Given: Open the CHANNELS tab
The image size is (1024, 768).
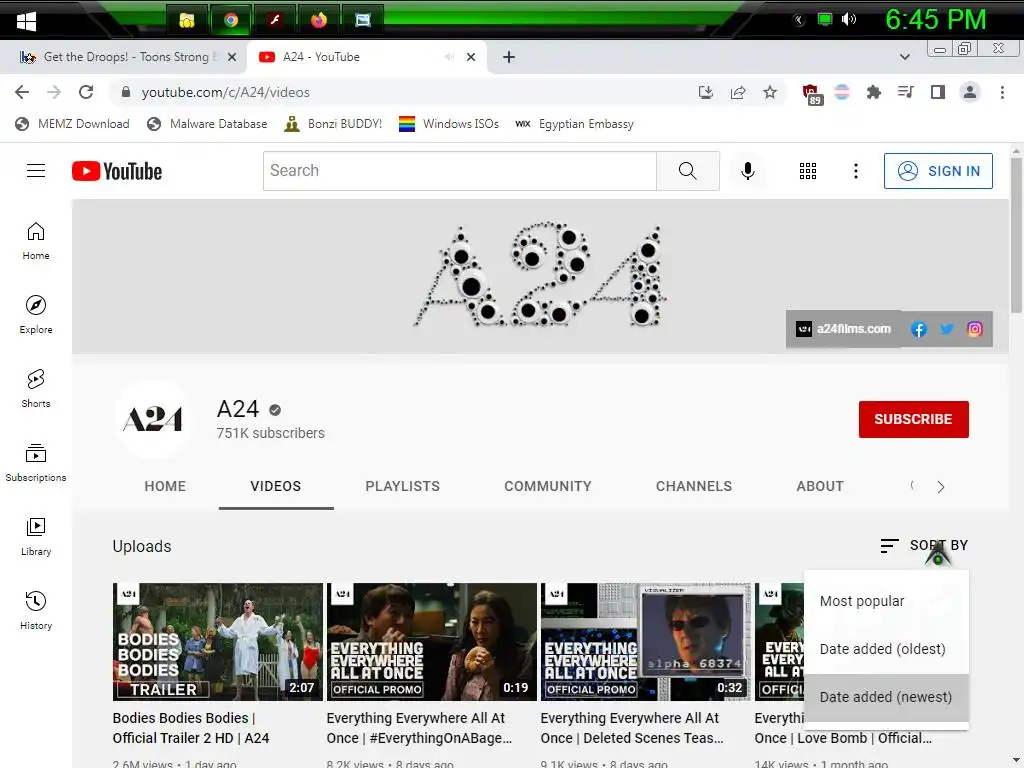Looking at the screenshot, I should pyautogui.click(x=694, y=487).
